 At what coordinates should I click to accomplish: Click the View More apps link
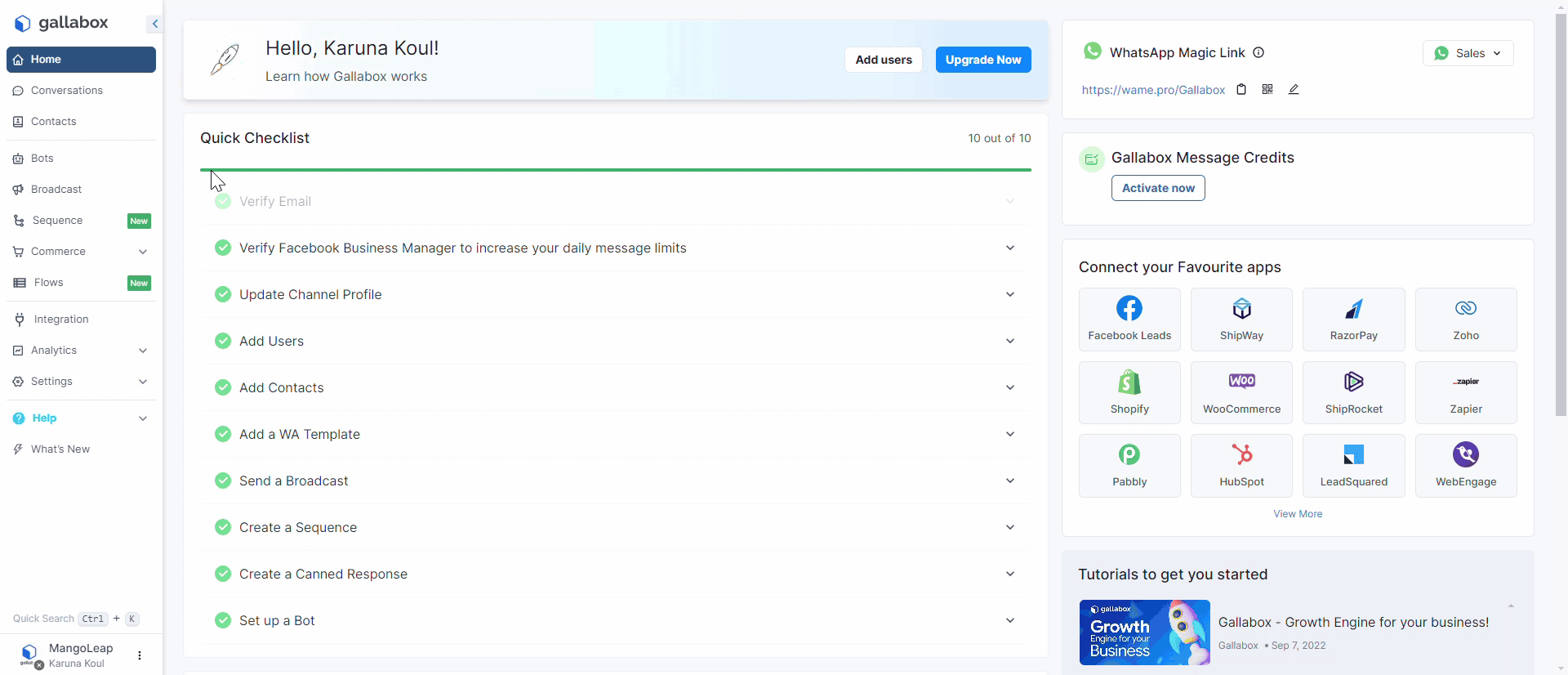(1298, 514)
